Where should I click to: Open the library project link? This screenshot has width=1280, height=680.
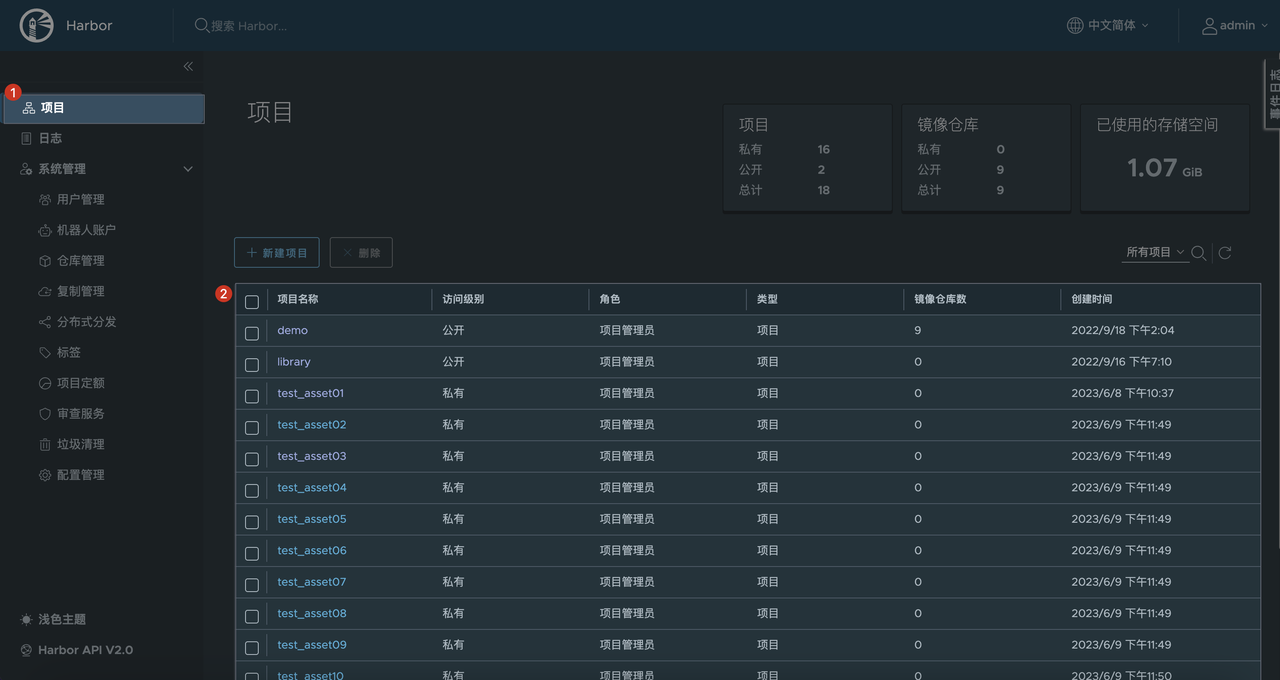pos(294,362)
